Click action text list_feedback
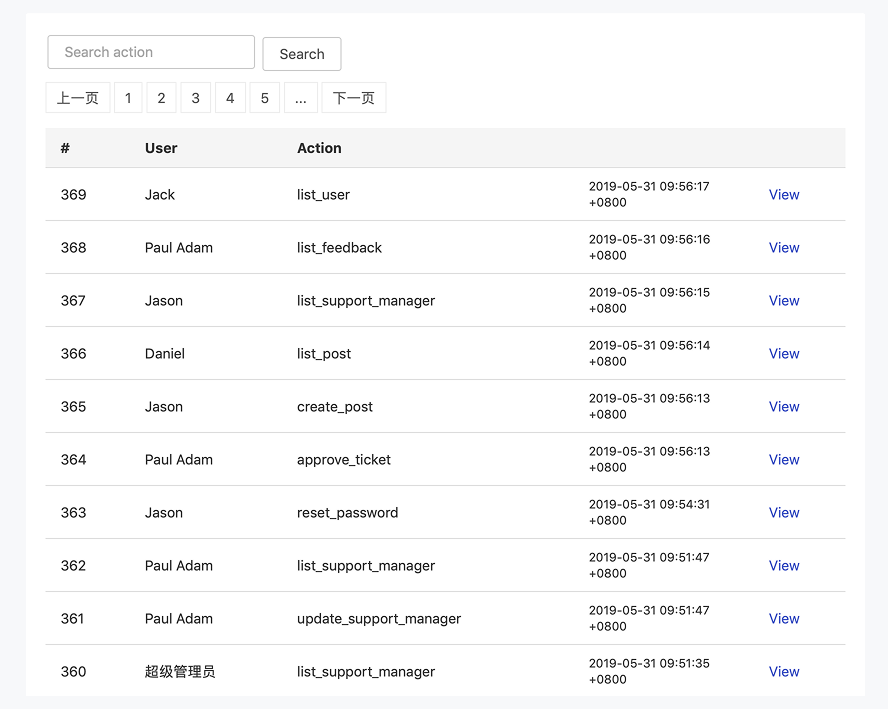The image size is (888, 709). (x=339, y=247)
